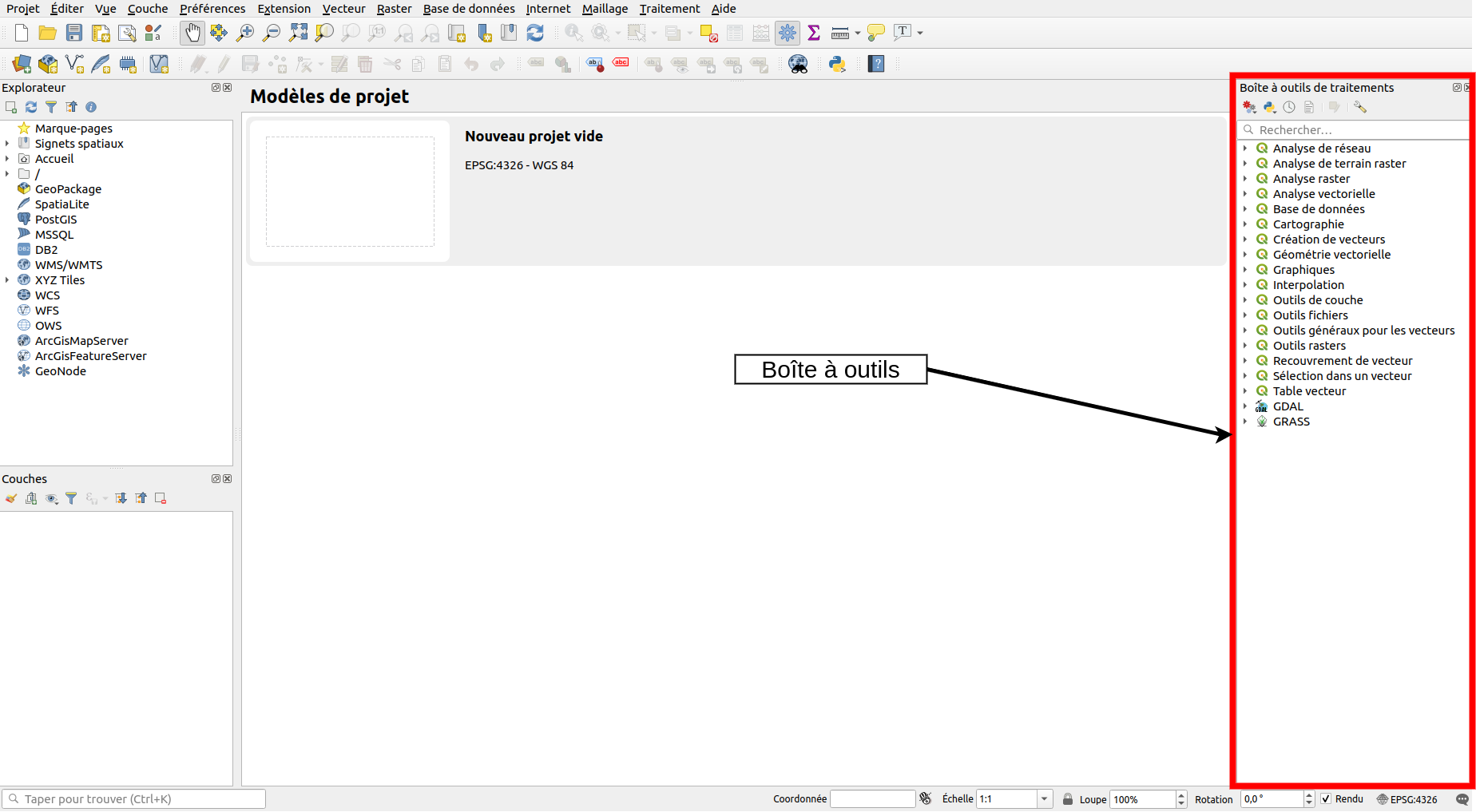Expand the GDAL tools group
The image size is (1476, 812).
coord(1245,406)
